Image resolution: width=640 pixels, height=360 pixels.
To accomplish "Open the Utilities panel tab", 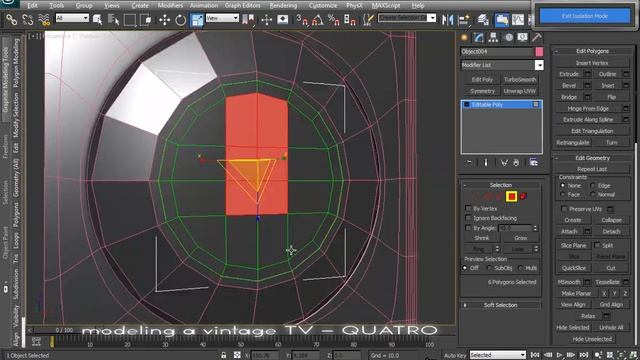I will 537,38.
